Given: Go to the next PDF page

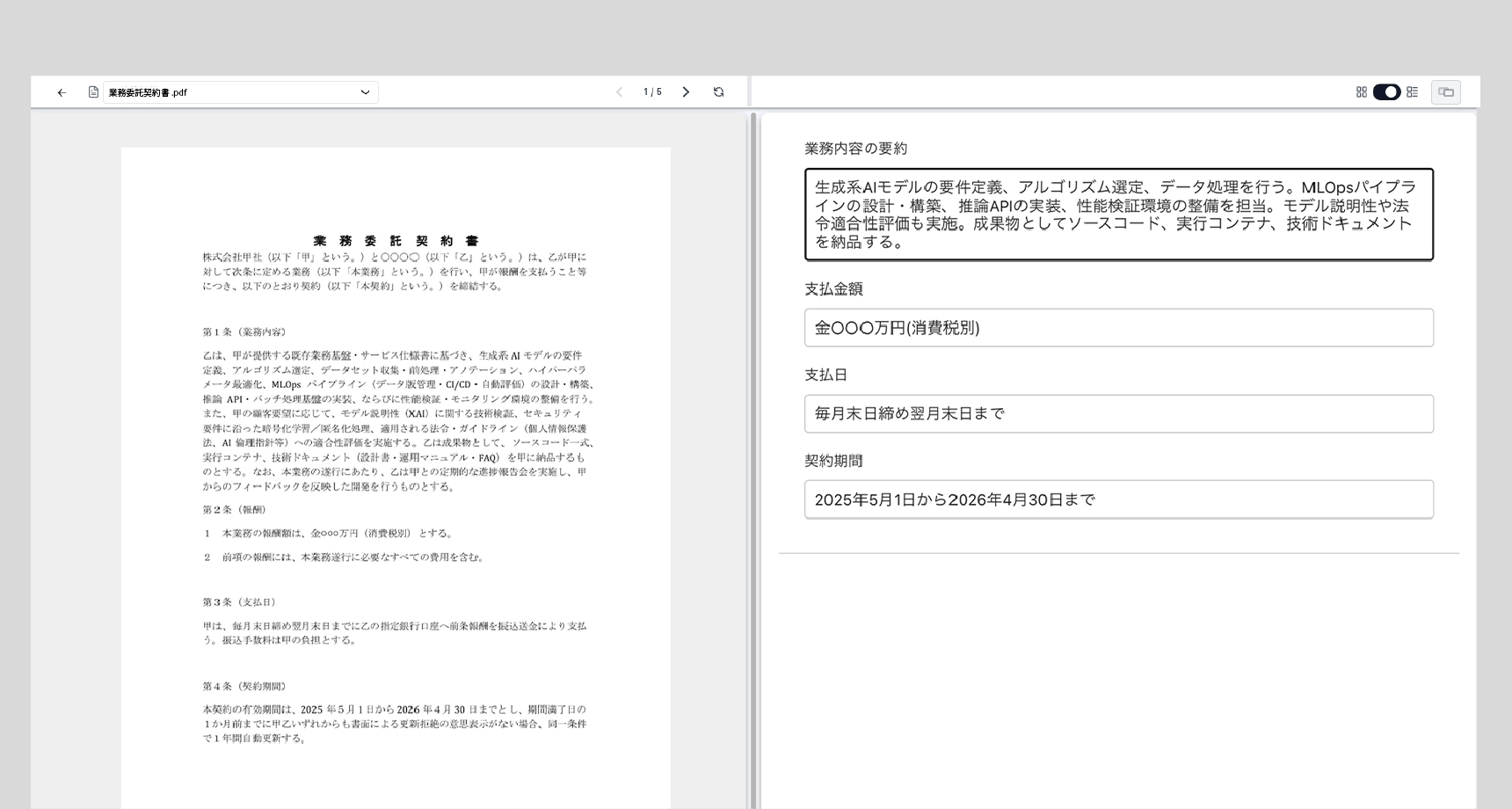Looking at the screenshot, I should [x=686, y=92].
